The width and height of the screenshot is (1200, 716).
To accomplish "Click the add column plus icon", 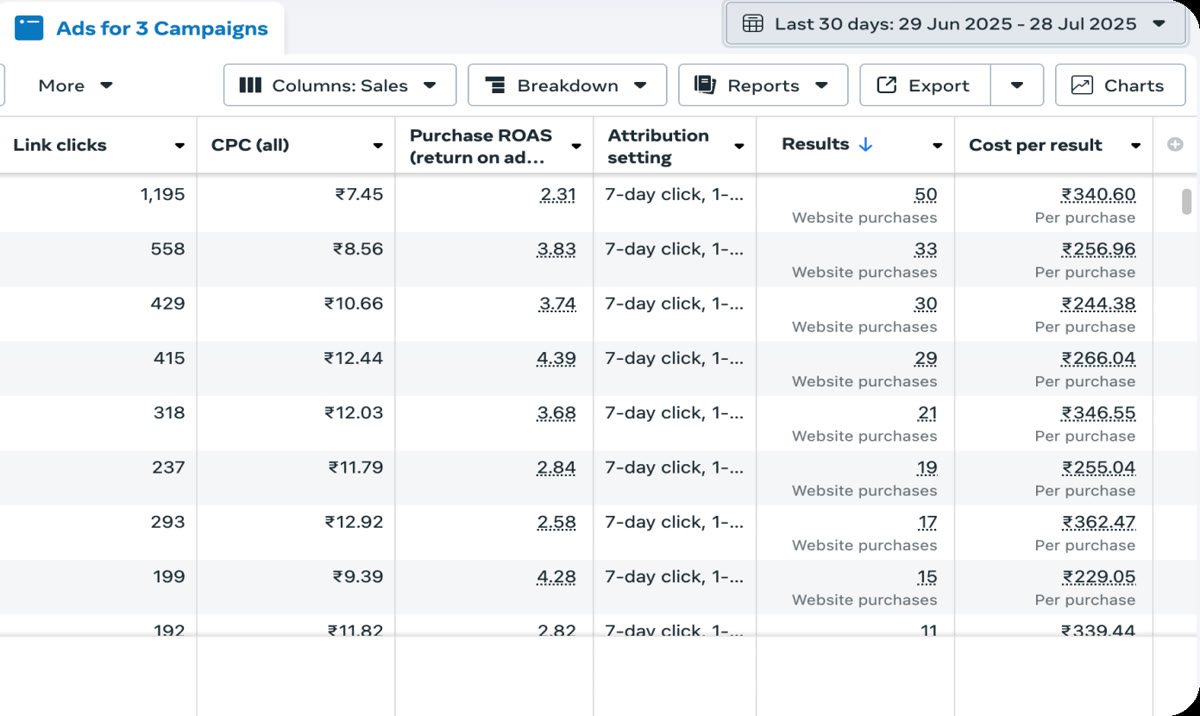I will click(1175, 145).
